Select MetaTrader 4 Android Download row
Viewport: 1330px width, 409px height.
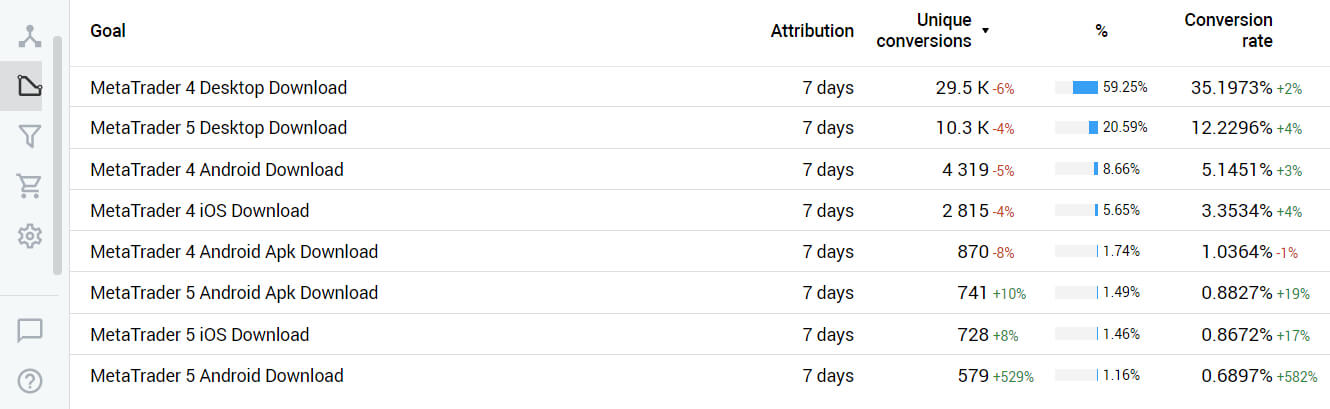coord(217,170)
